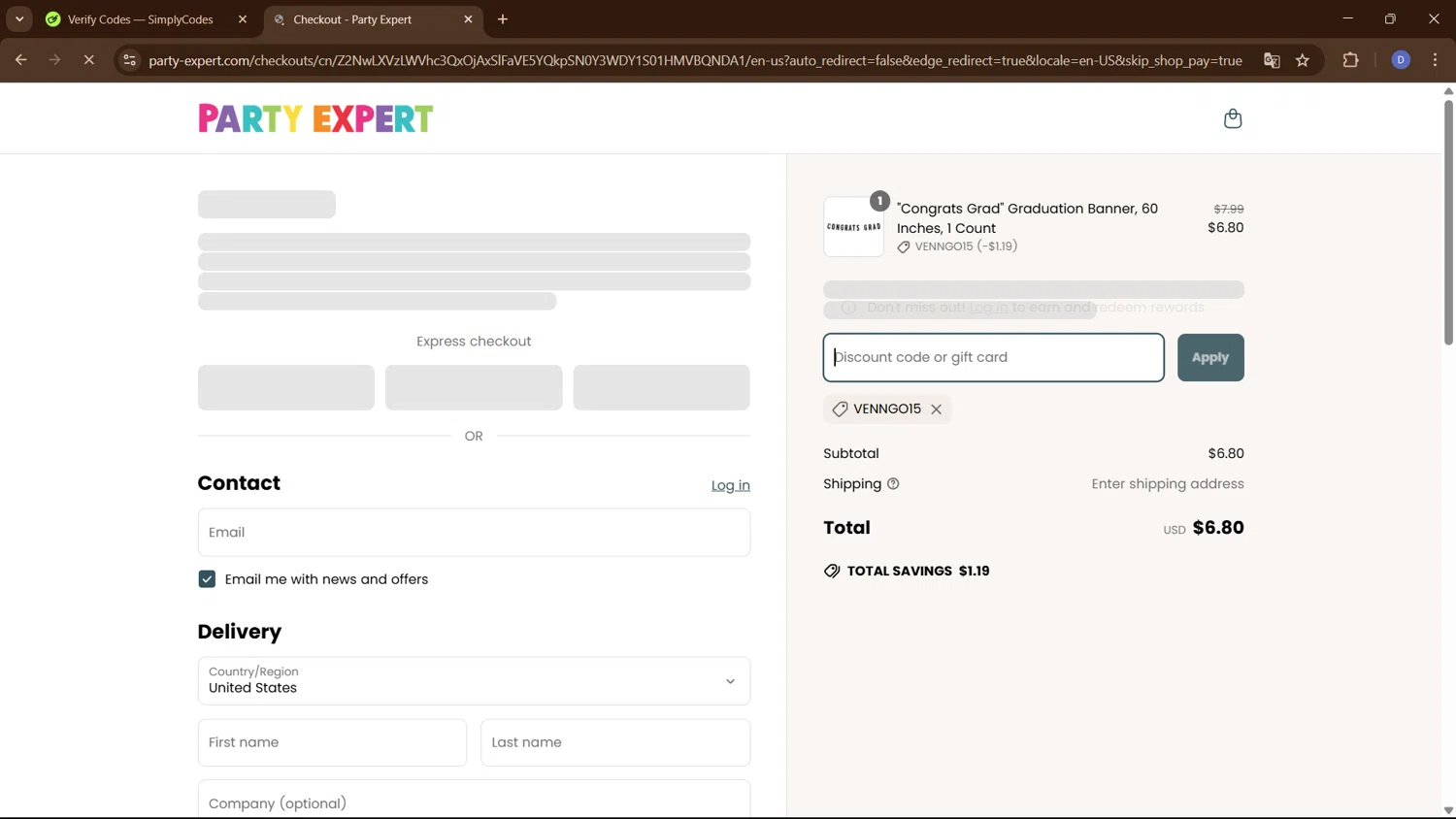
Task: Click the browser forward arrow
Action: [x=54, y=60]
